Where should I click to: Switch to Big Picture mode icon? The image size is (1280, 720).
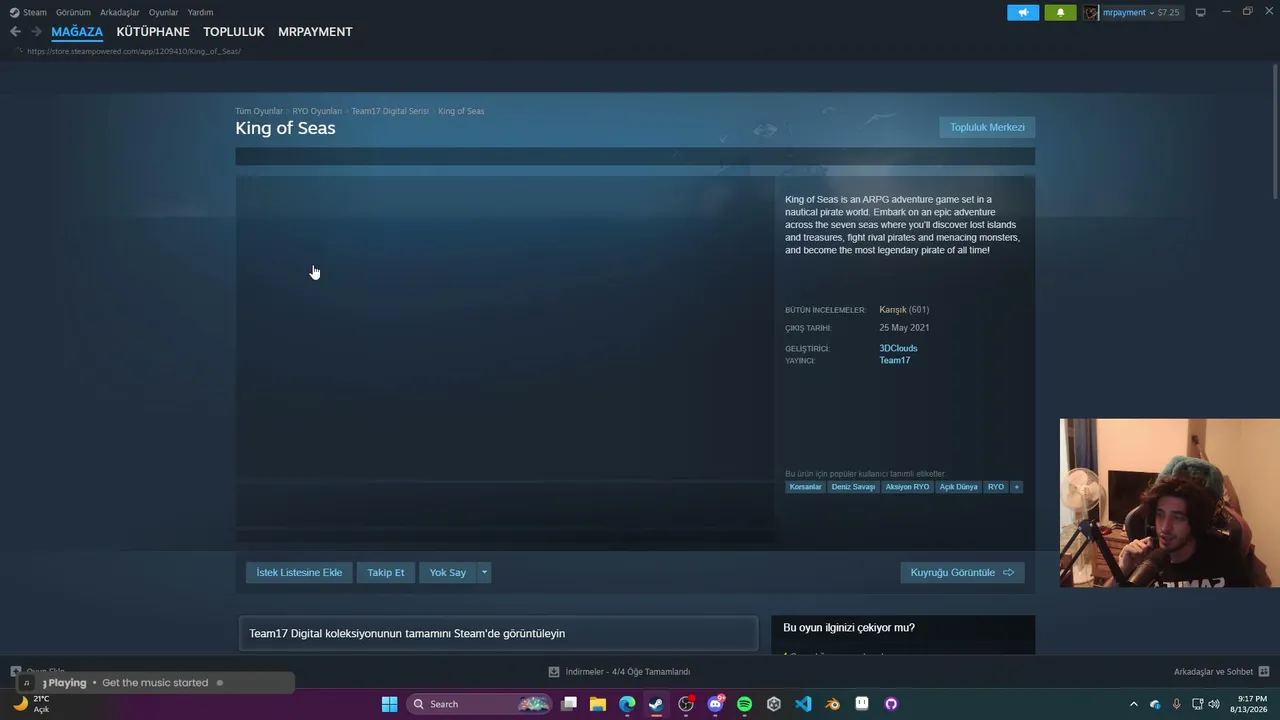click(x=1200, y=13)
